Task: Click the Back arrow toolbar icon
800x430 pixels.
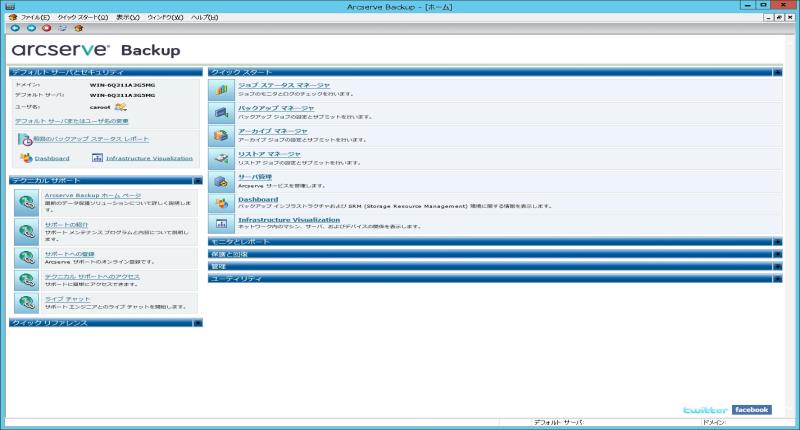Action: click(15, 28)
